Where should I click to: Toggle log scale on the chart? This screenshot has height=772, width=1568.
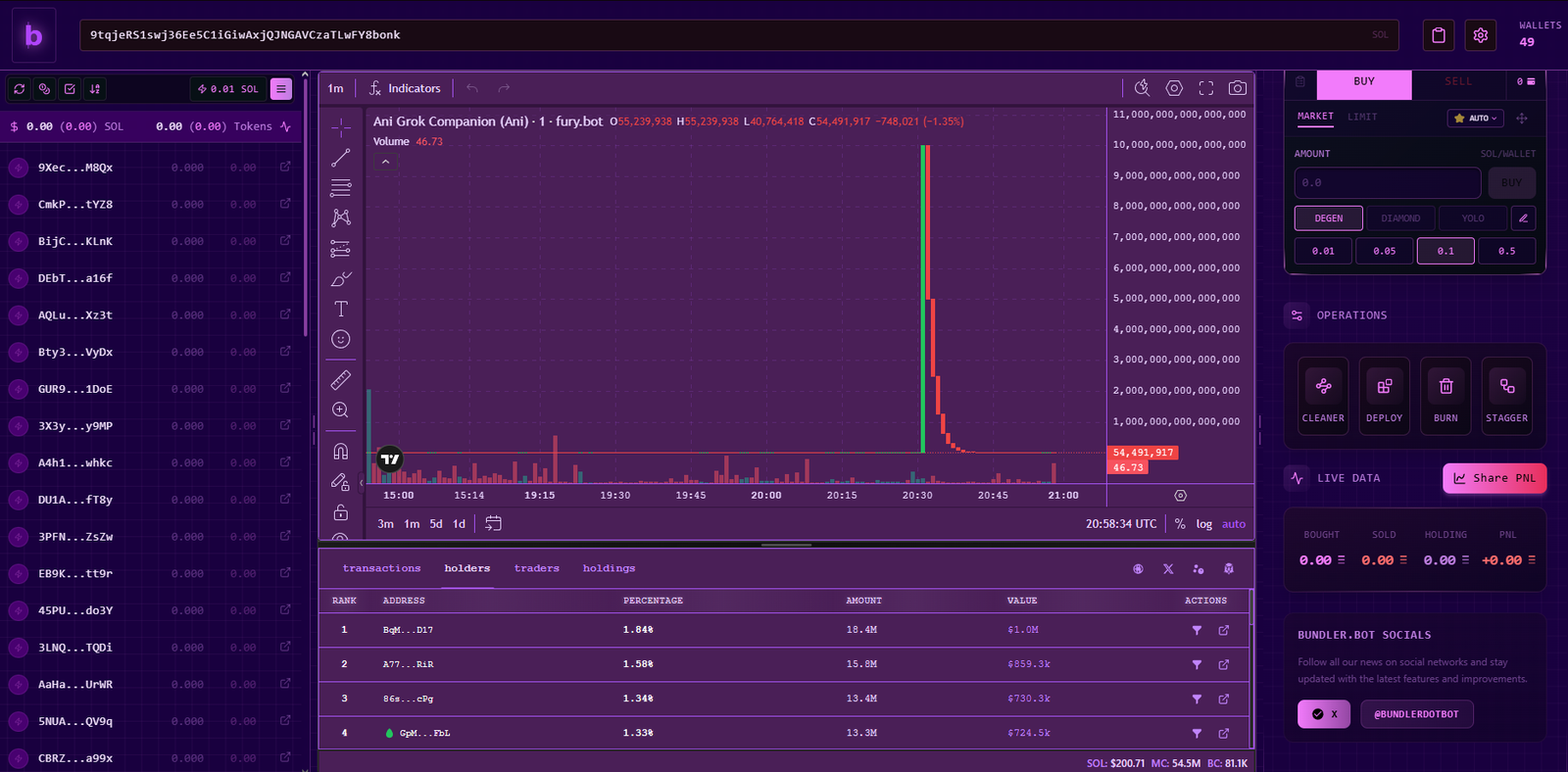coord(1203,524)
